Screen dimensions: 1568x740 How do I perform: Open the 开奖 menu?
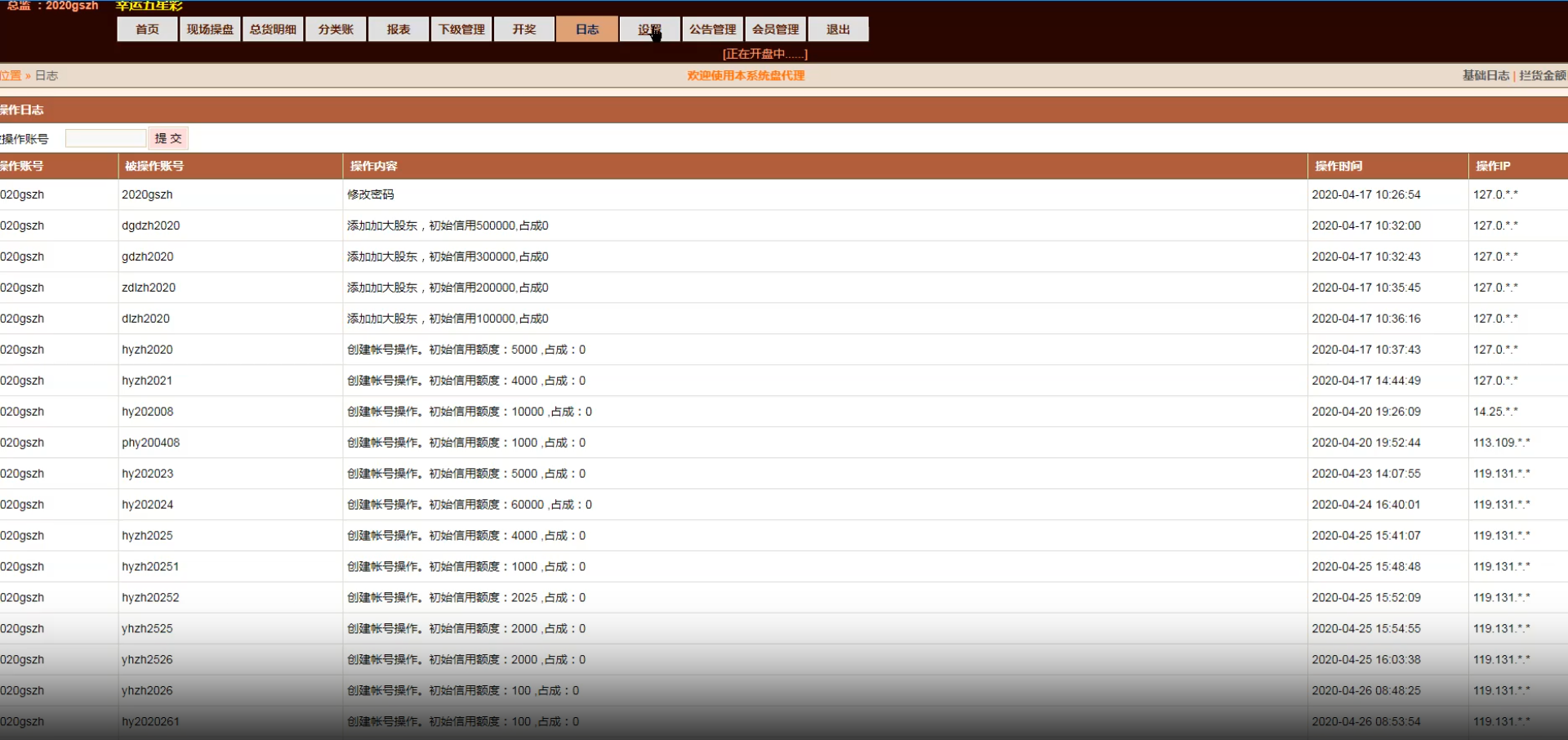524,29
